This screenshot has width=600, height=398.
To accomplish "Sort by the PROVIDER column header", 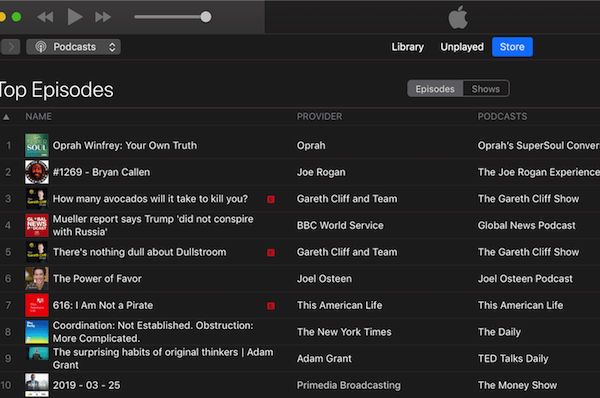I will (320, 117).
